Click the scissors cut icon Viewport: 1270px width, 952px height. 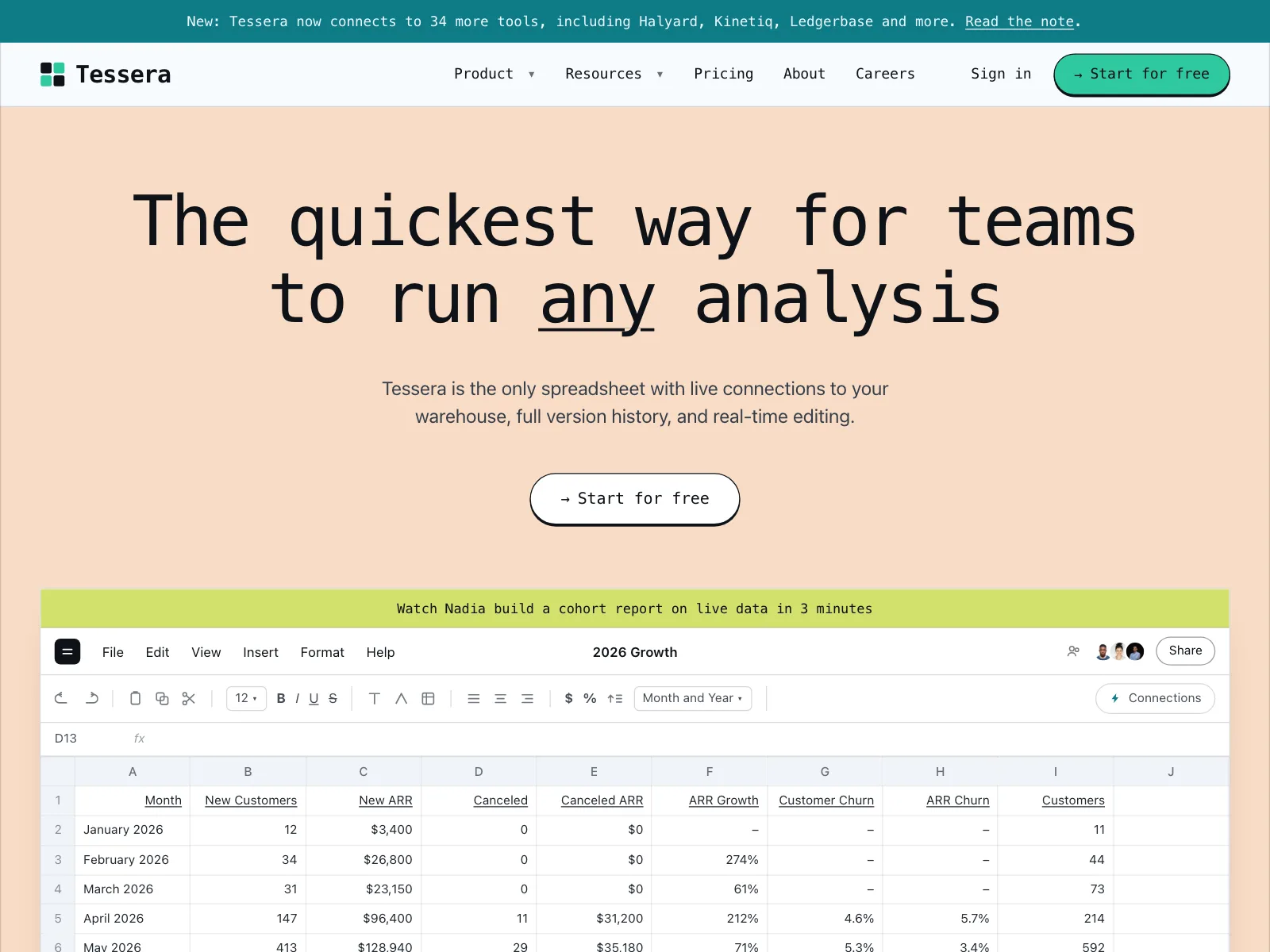pyautogui.click(x=189, y=698)
